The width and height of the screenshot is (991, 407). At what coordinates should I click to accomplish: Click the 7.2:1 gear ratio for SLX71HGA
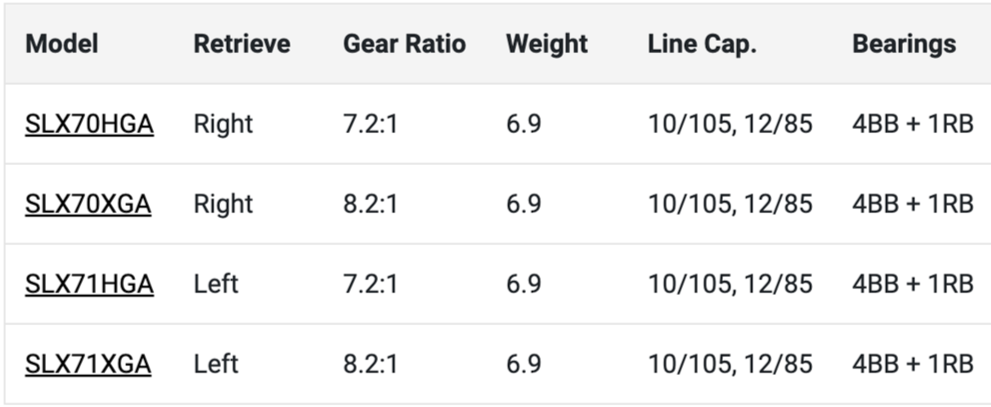point(370,284)
